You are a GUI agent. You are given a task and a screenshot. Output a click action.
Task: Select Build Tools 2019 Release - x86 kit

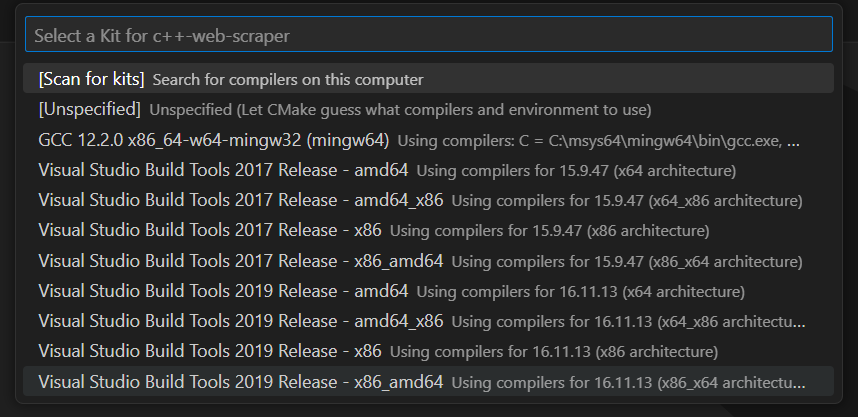click(210, 352)
